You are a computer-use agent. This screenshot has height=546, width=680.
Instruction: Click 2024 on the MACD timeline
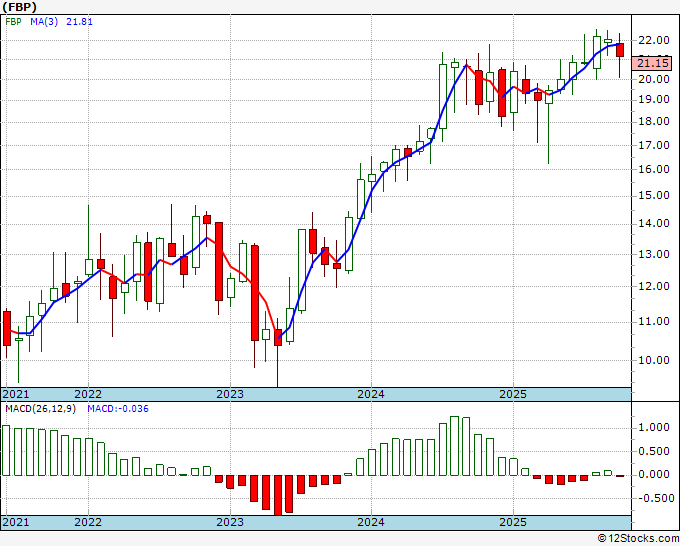(371, 522)
